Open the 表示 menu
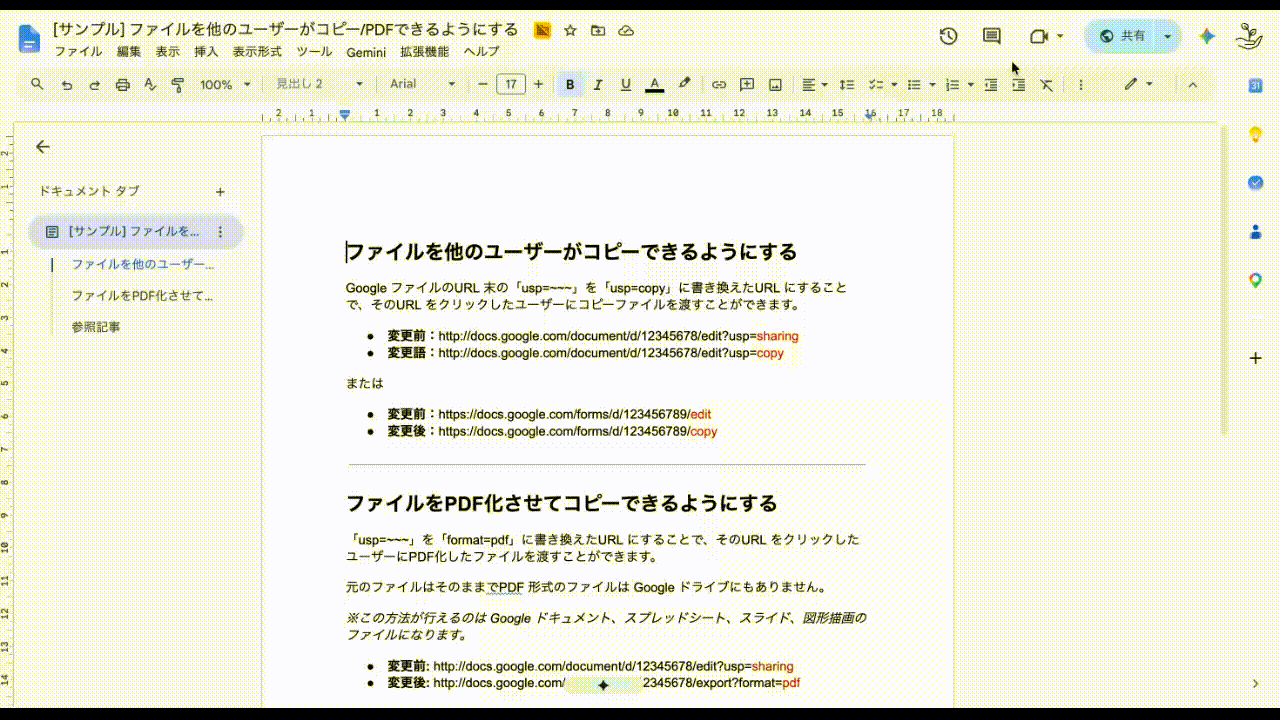This screenshot has height=720, width=1280. 167,52
